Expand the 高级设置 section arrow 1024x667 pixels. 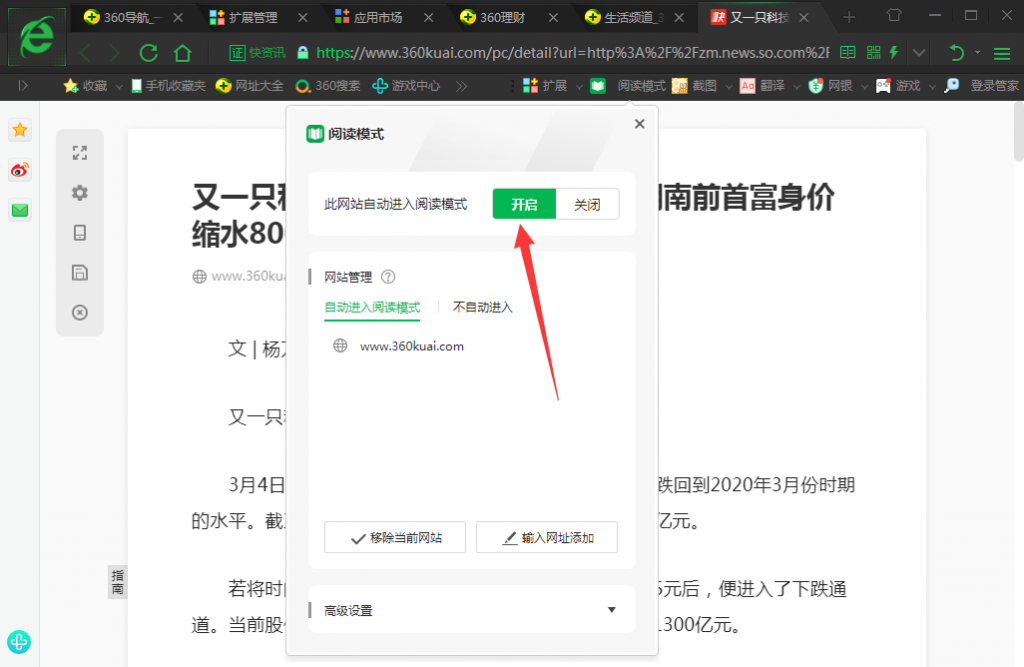pyautogui.click(x=611, y=610)
